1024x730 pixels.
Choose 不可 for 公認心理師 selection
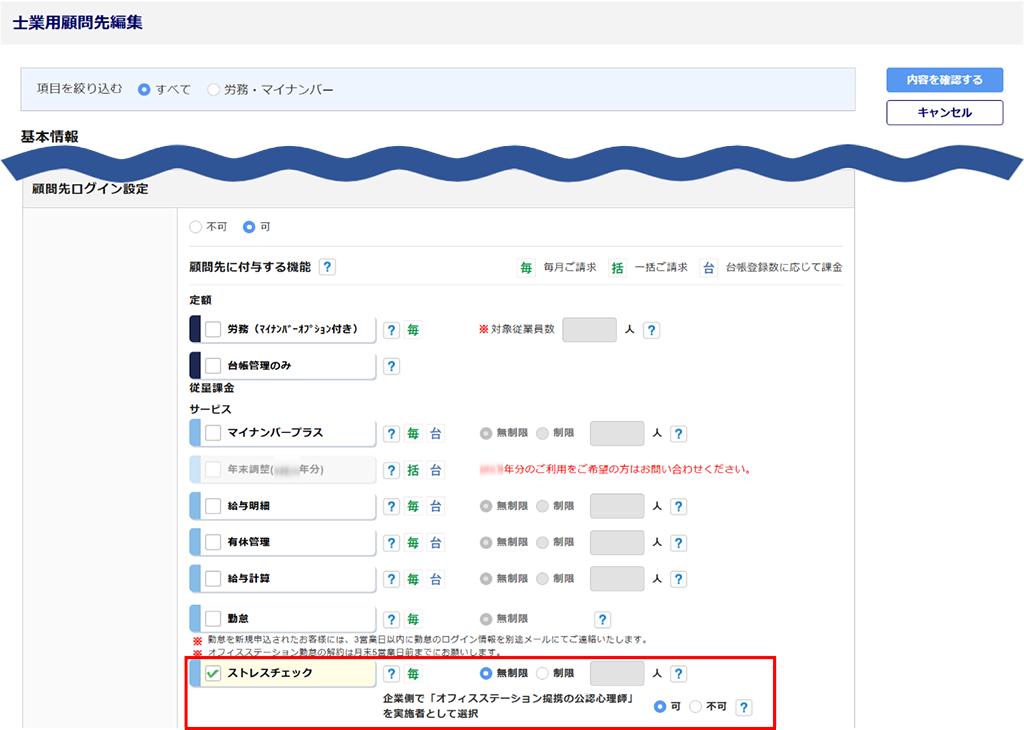pyautogui.click(x=696, y=707)
